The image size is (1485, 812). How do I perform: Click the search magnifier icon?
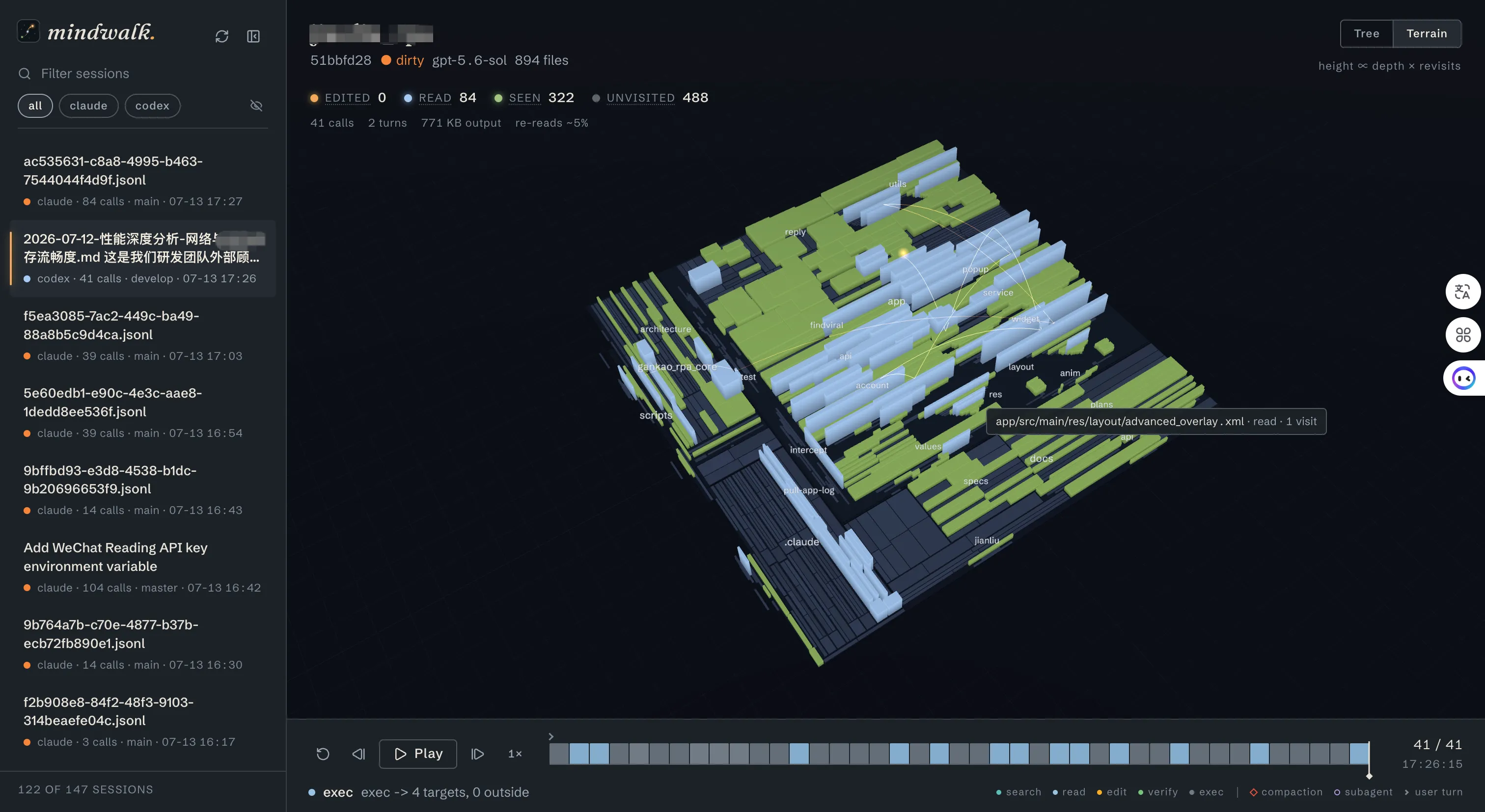24,74
